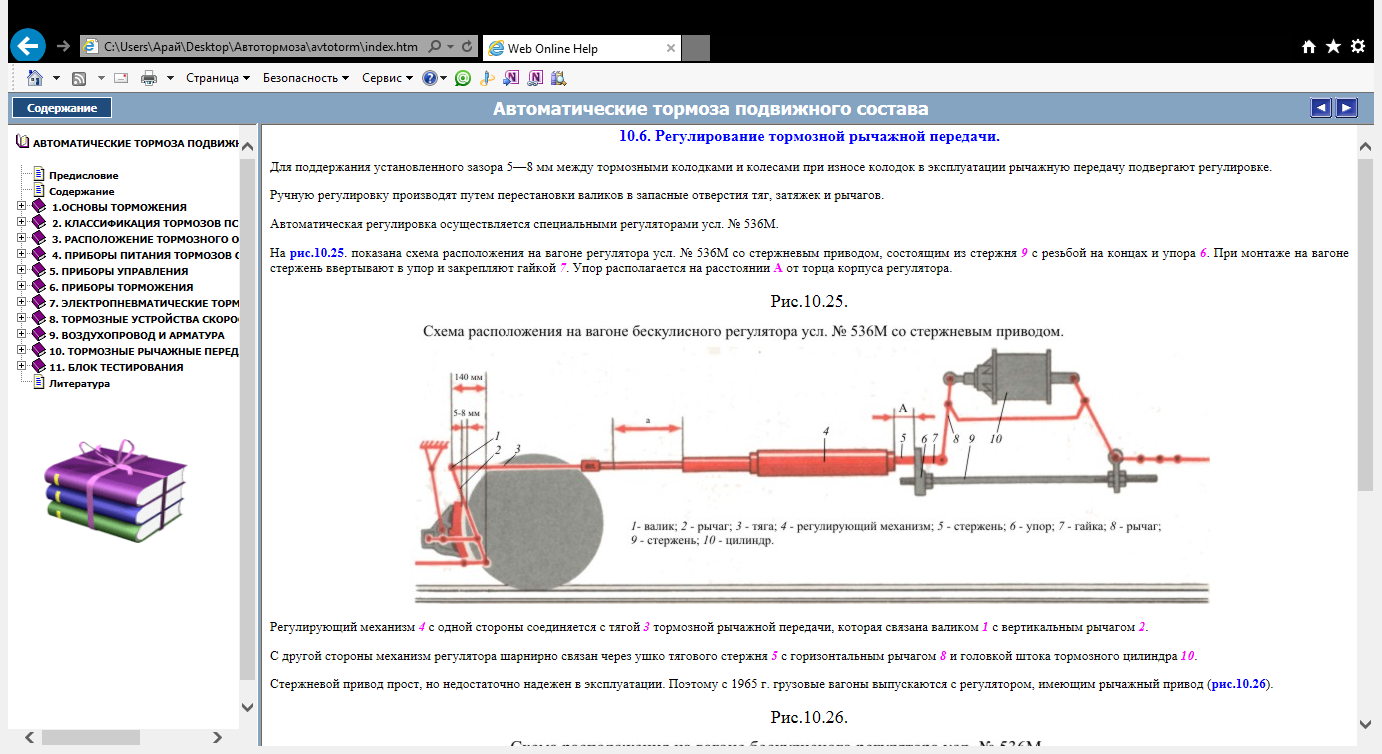Select 7. ЭЛЕКТРОПНЕВМАТИЧЕСКИЕ ТОРМОЗА item

tap(144, 303)
